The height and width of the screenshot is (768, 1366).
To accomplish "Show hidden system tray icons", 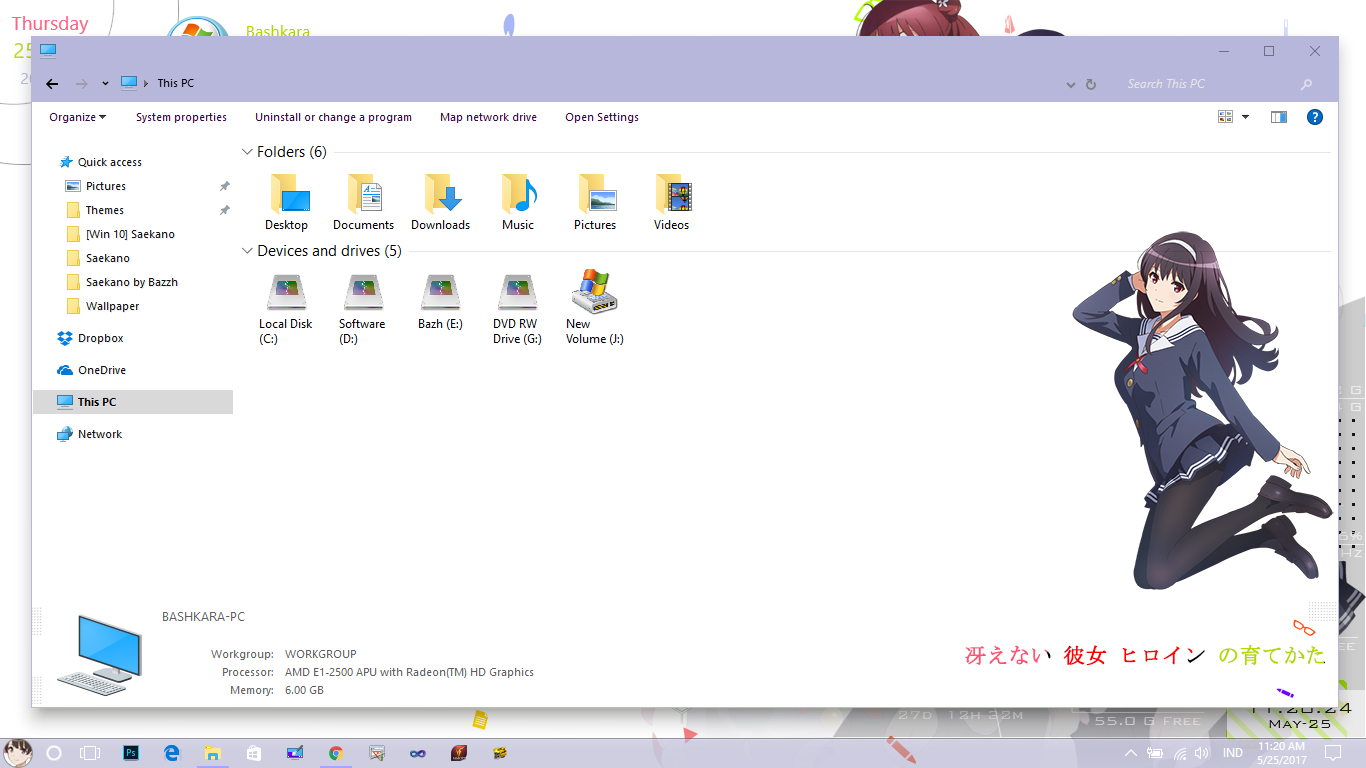I will pos(1131,753).
